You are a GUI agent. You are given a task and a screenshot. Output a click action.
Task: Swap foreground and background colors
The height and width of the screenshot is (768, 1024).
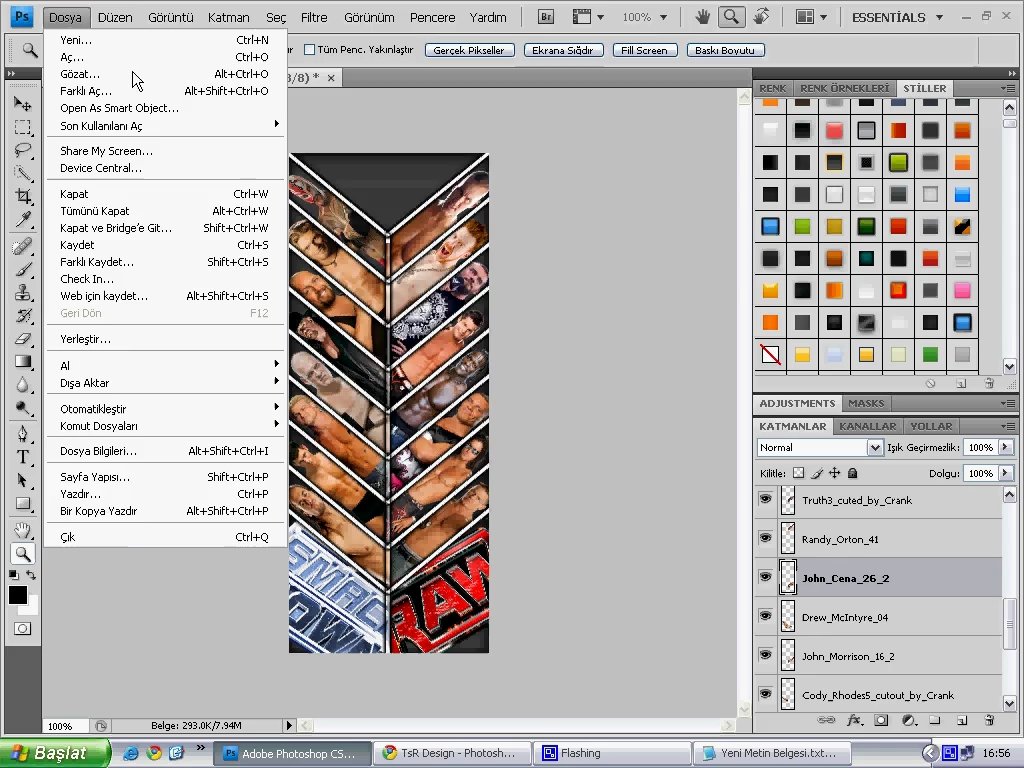click(31, 575)
